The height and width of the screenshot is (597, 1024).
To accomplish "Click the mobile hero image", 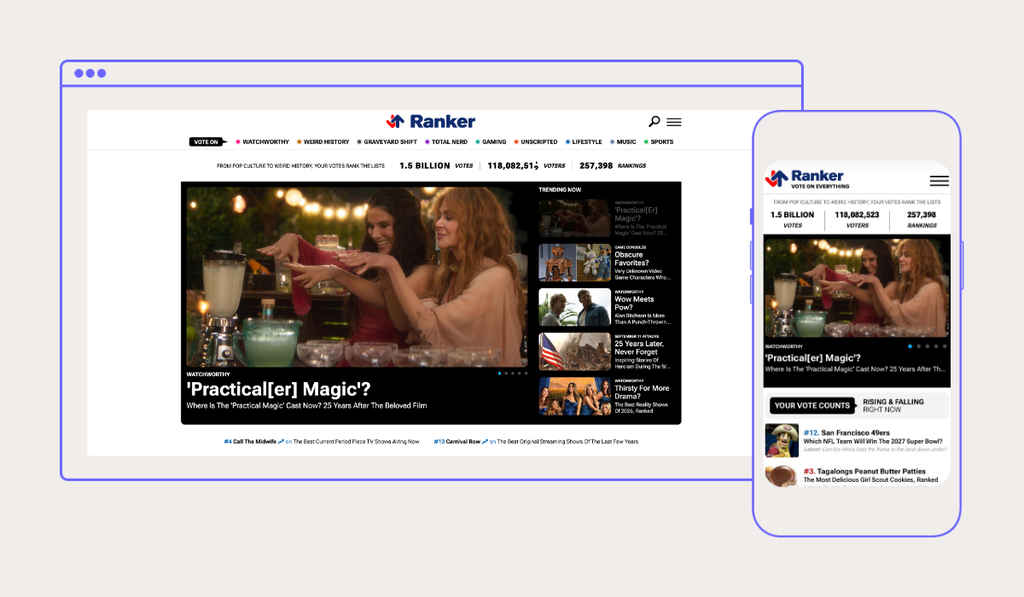I will tap(857, 287).
